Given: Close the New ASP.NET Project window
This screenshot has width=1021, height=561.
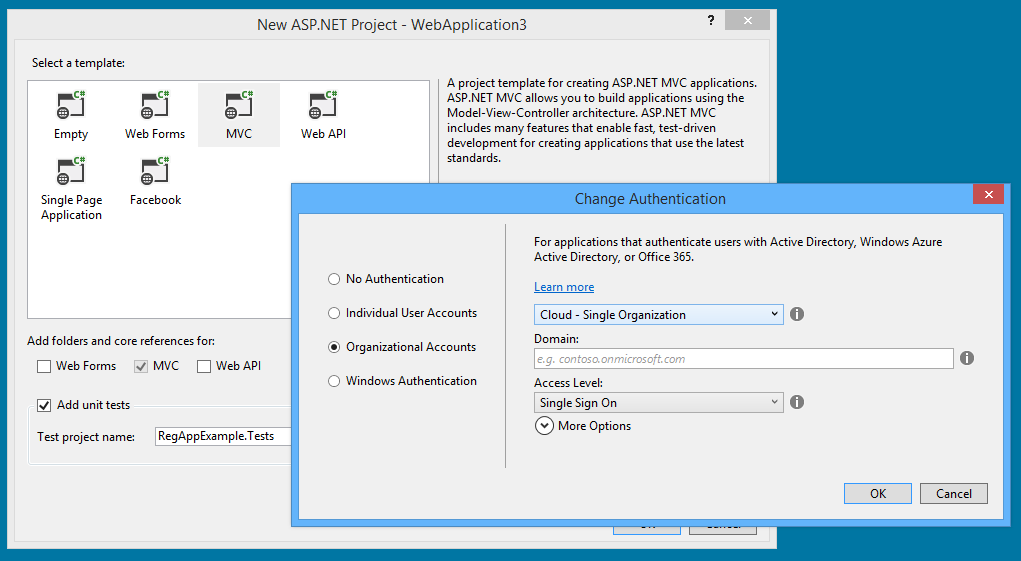Looking at the screenshot, I should (x=748, y=20).
